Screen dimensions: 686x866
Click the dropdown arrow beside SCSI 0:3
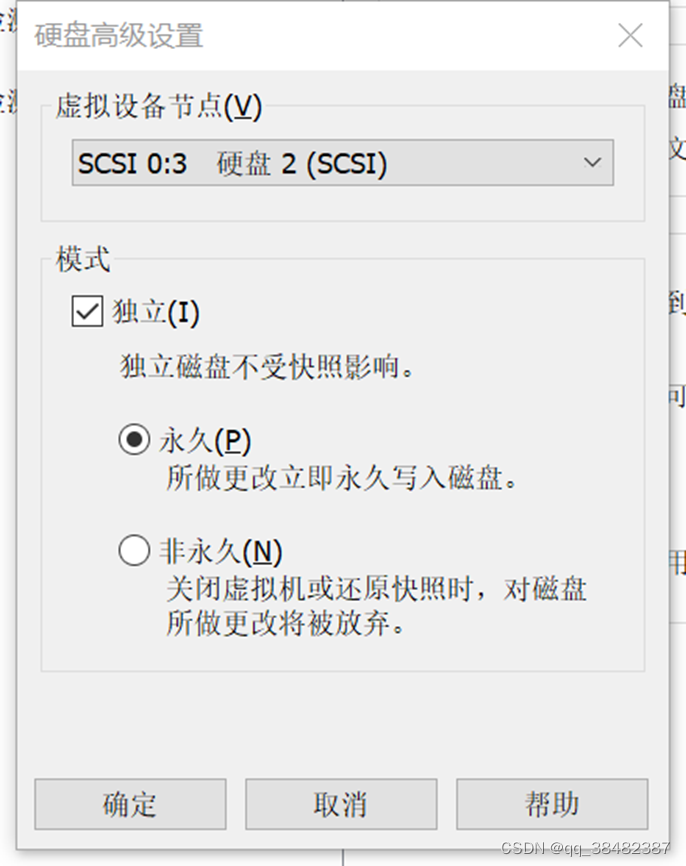click(x=592, y=162)
